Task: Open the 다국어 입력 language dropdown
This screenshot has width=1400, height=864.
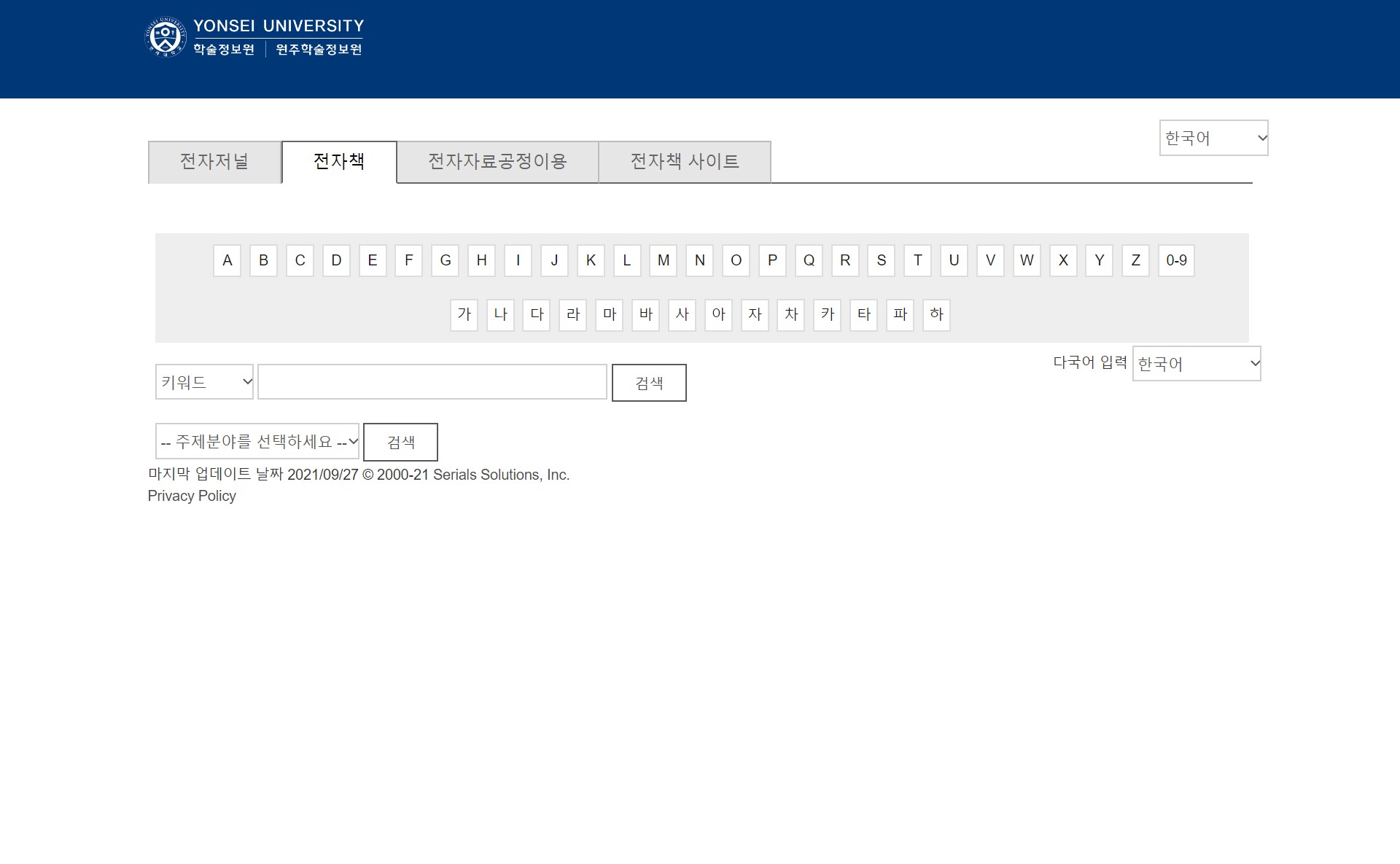Action: pyautogui.click(x=1196, y=363)
